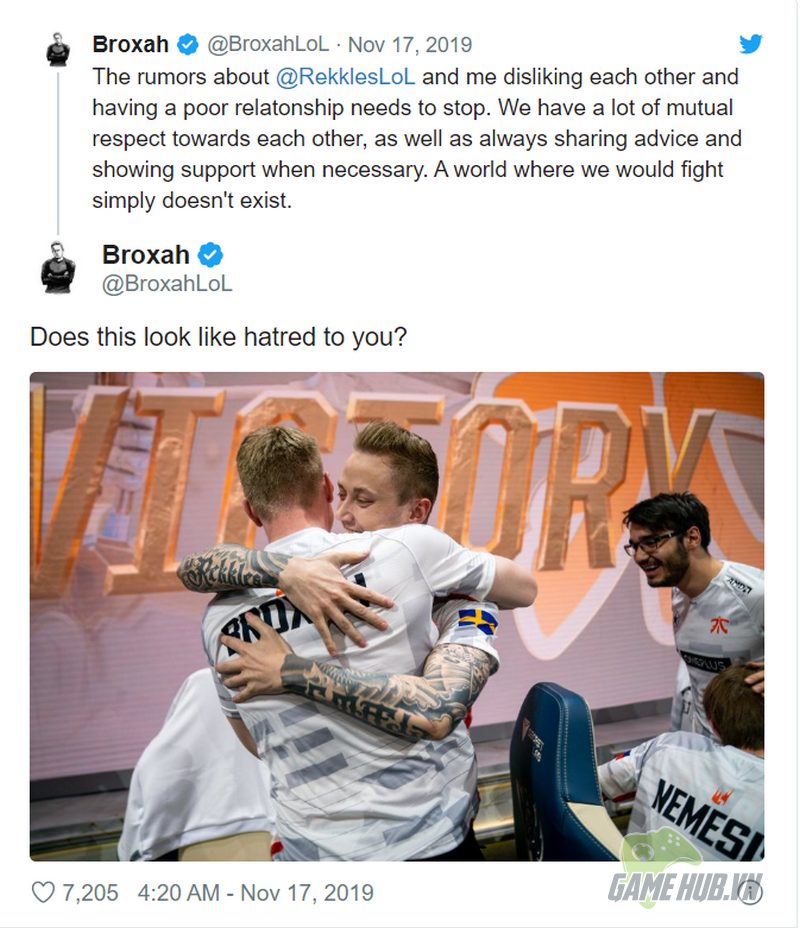Screen dimensions: 800x928
Task: Open the info circle icon
Action: pyautogui.click(x=750, y=892)
